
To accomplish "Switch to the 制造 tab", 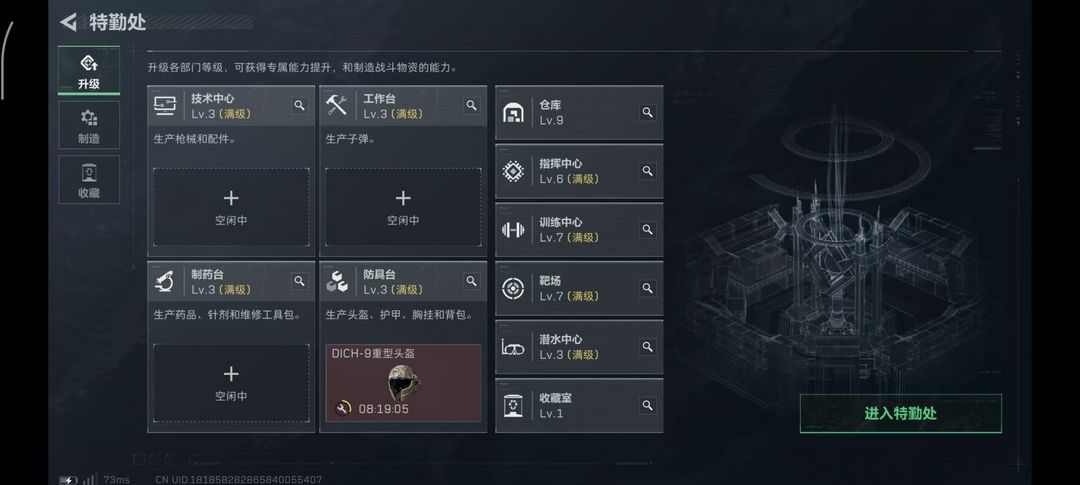I will click(x=89, y=125).
